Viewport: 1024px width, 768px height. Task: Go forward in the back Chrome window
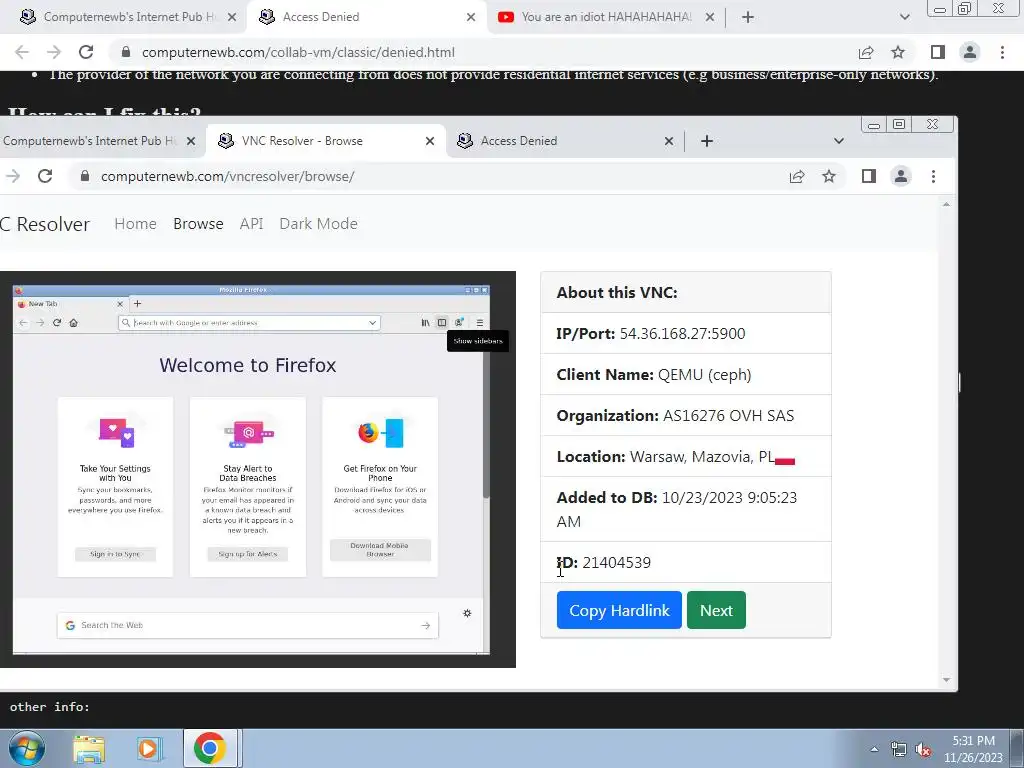[54, 52]
